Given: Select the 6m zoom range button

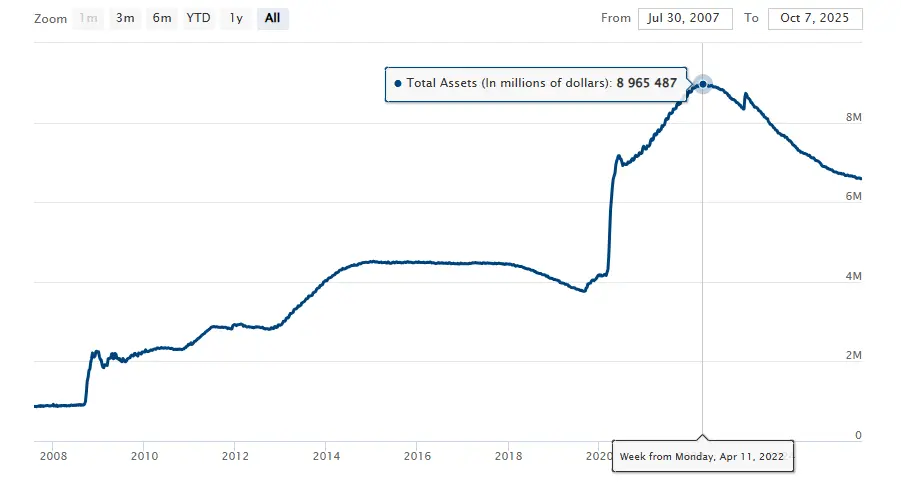Looking at the screenshot, I should [x=161, y=18].
